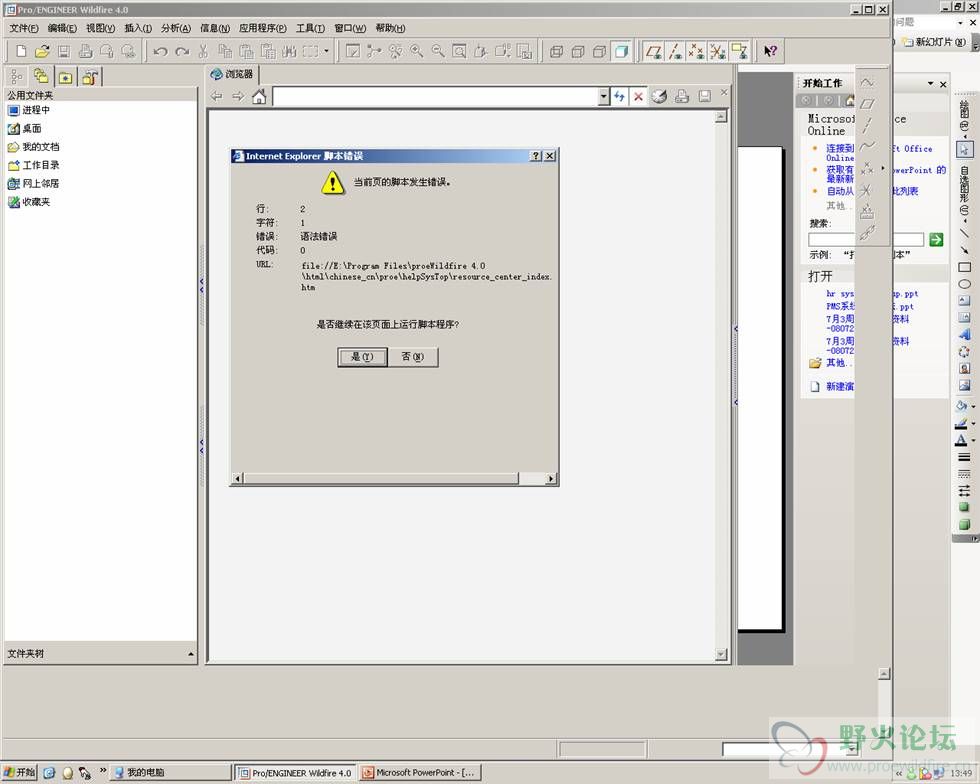Open the Model Tree navigator tab

click(x=16, y=77)
